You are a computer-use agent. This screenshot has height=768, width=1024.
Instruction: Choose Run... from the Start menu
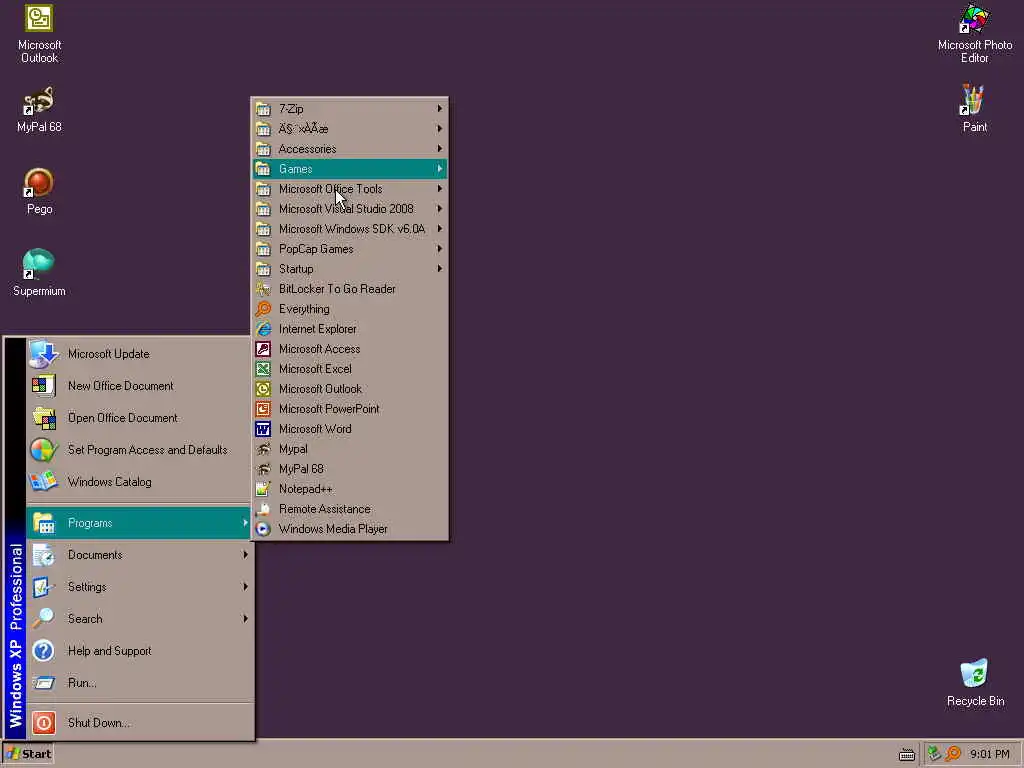pyautogui.click(x=138, y=682)
